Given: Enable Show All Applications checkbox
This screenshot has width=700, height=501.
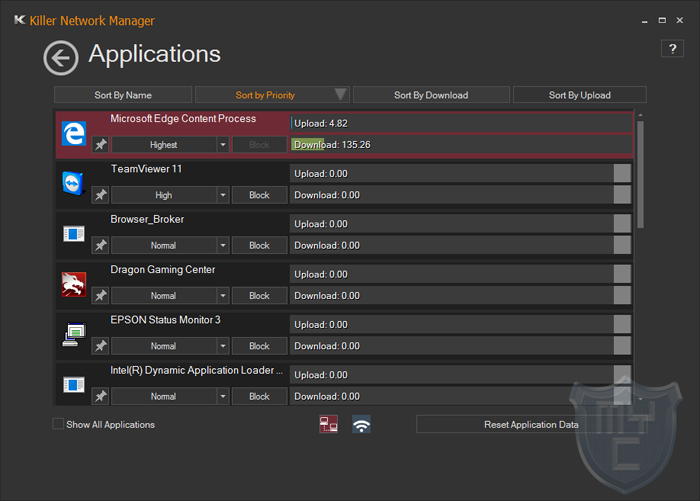Looking at the screenshot, I should click(58, 424).
